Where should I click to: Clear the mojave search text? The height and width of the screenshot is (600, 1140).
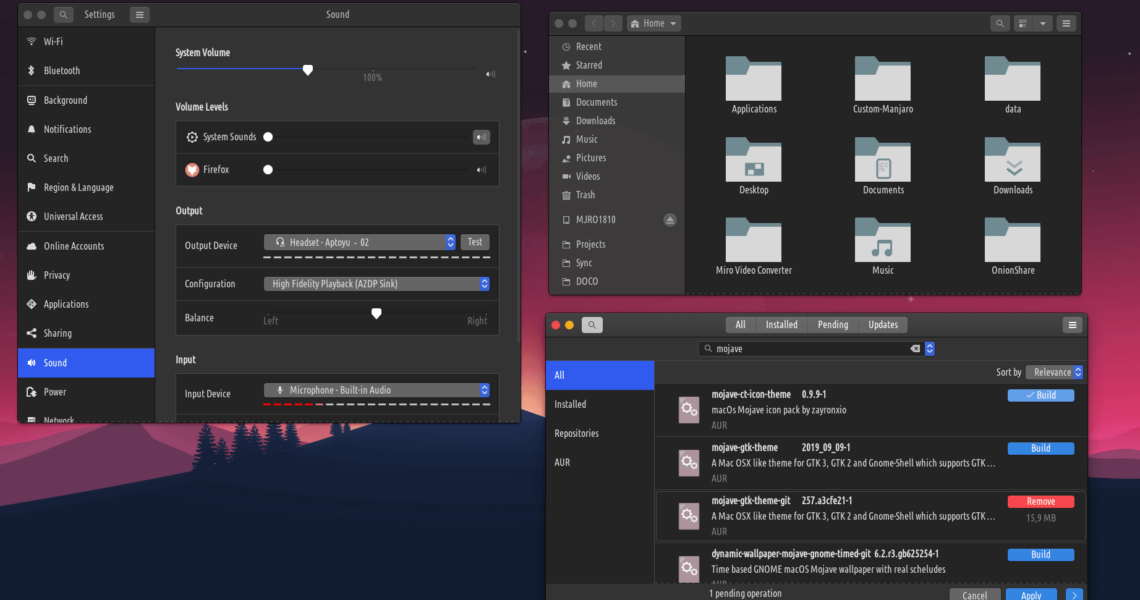click(x=914, y=349)
